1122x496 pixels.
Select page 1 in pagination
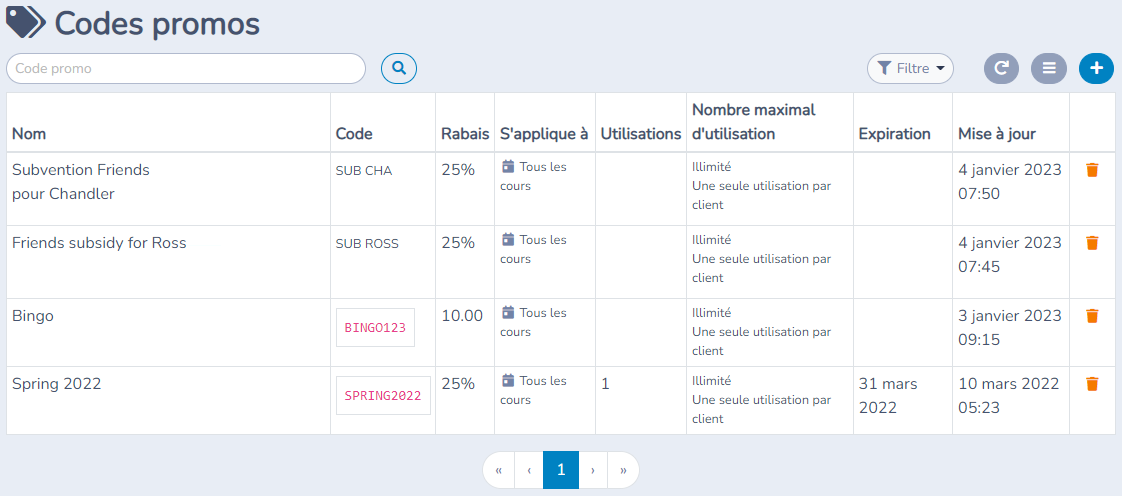[x=561, y=470]
